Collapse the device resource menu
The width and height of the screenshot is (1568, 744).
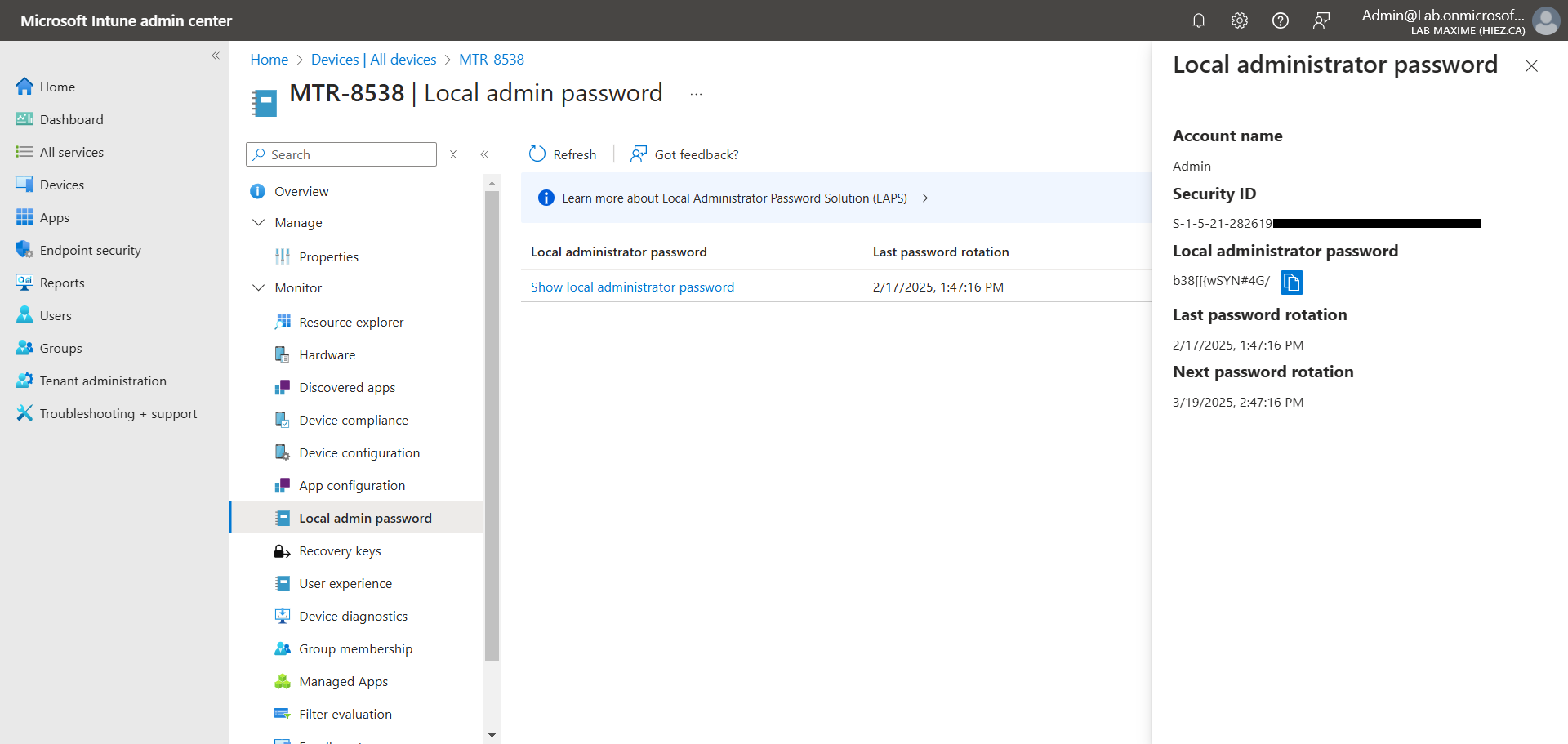pos(484,154)
